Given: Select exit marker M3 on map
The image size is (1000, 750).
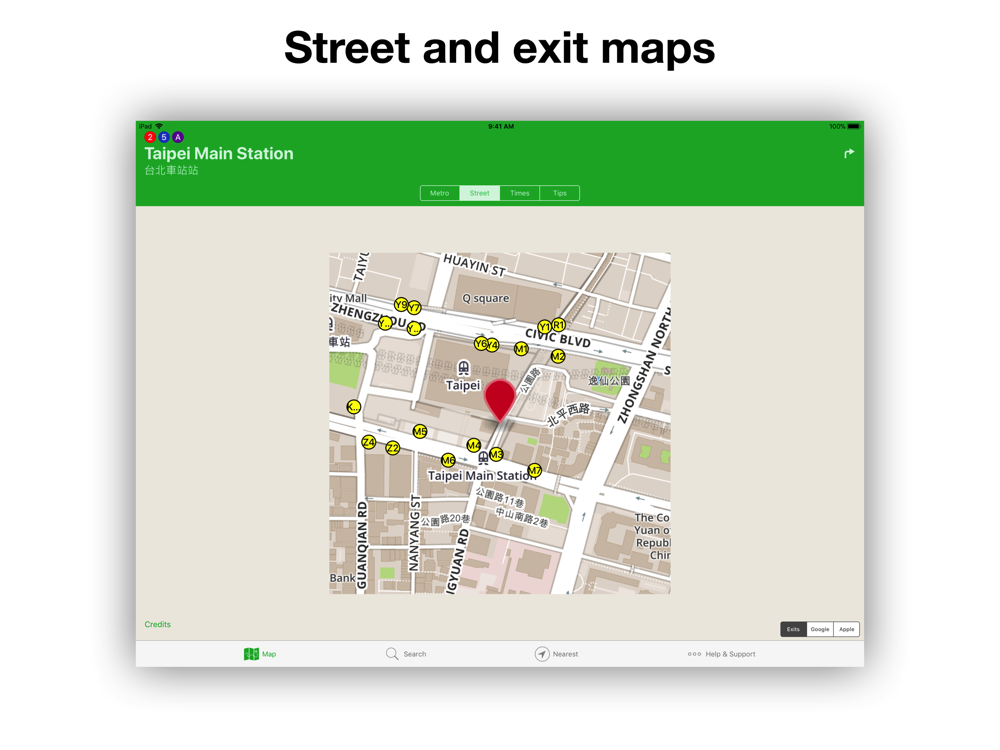Looking at the screenshot, I should pos(496,454).
